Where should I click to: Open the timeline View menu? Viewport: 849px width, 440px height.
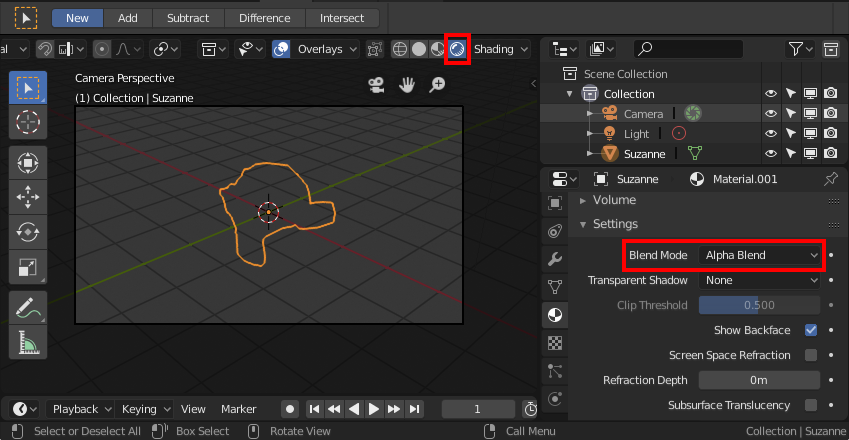[x=193, y=409]
